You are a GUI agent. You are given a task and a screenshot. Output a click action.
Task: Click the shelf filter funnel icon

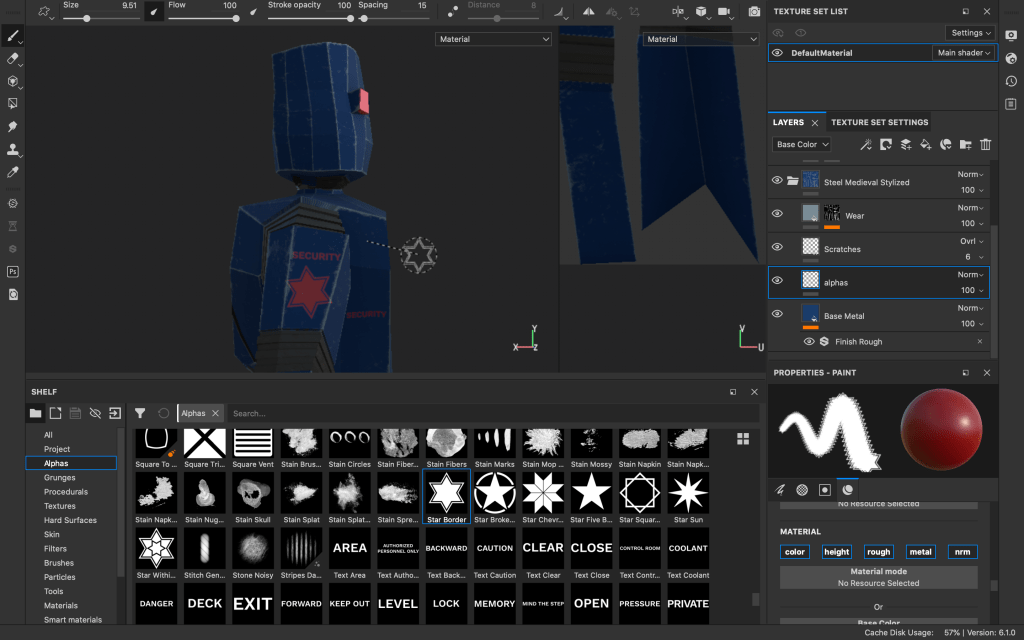click(x=140, y=413)
